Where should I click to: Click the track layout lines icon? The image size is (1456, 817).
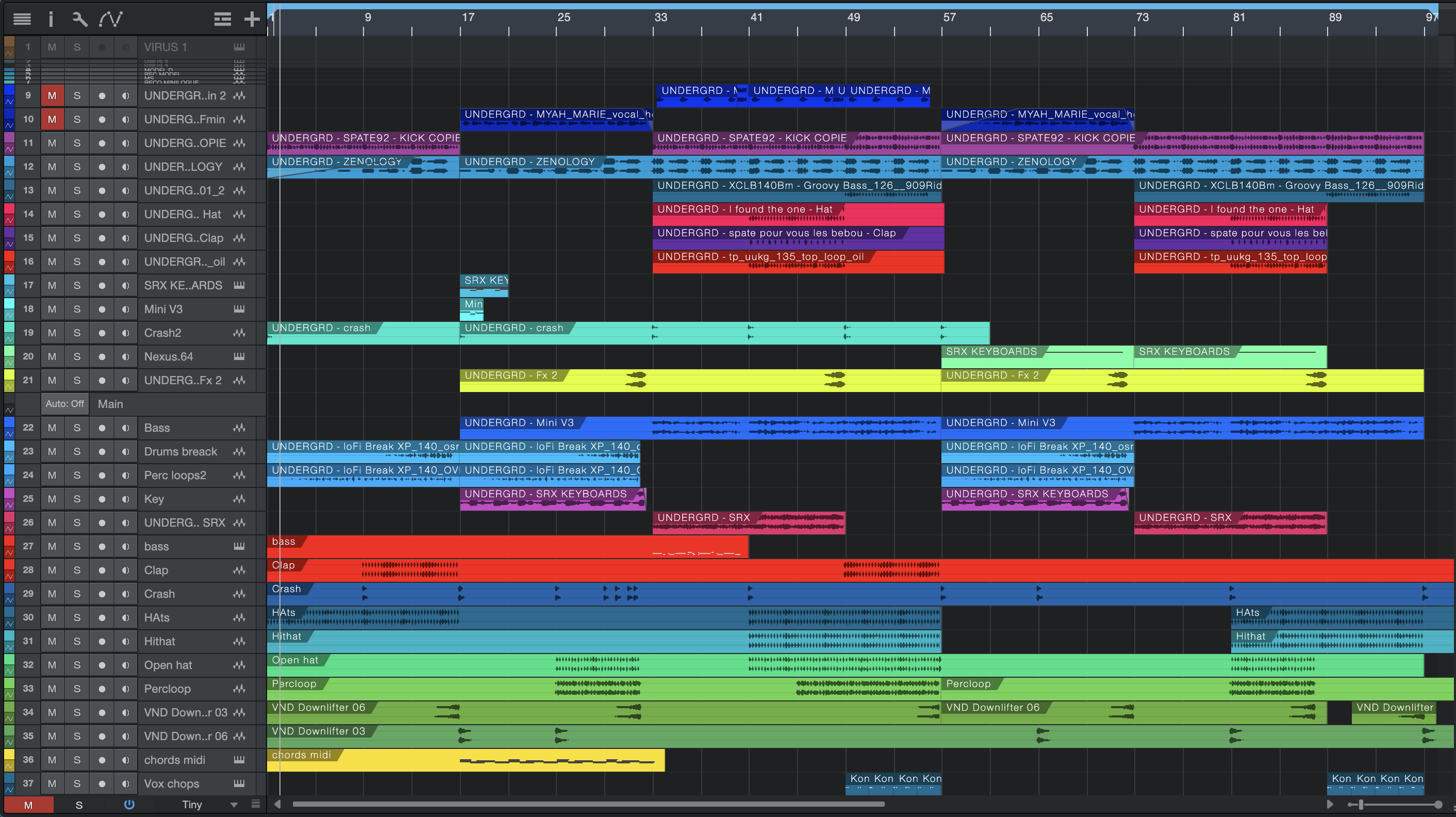(x=222, y=19)
